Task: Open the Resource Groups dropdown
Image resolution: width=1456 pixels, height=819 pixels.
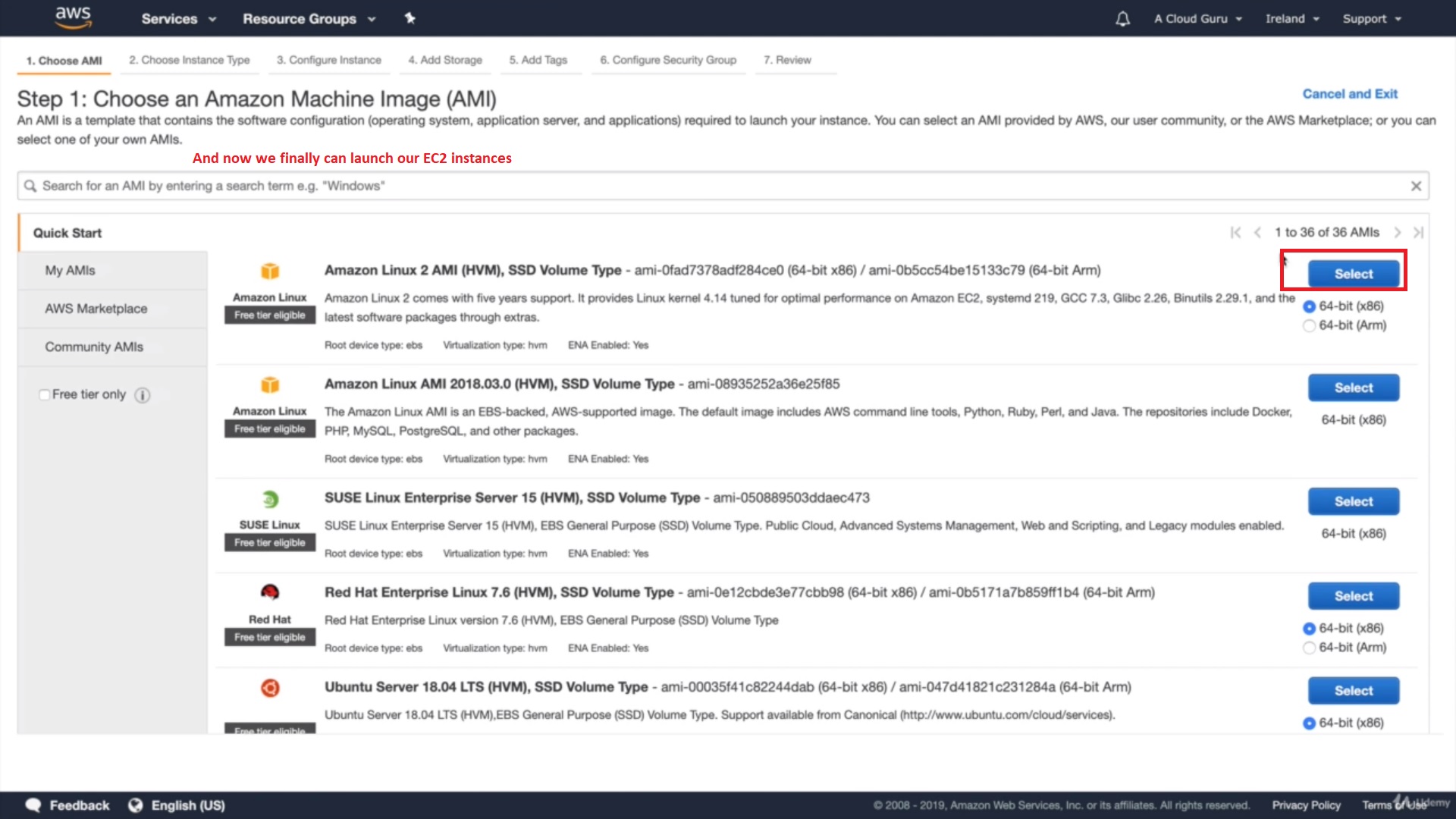Action: point(309,19)
